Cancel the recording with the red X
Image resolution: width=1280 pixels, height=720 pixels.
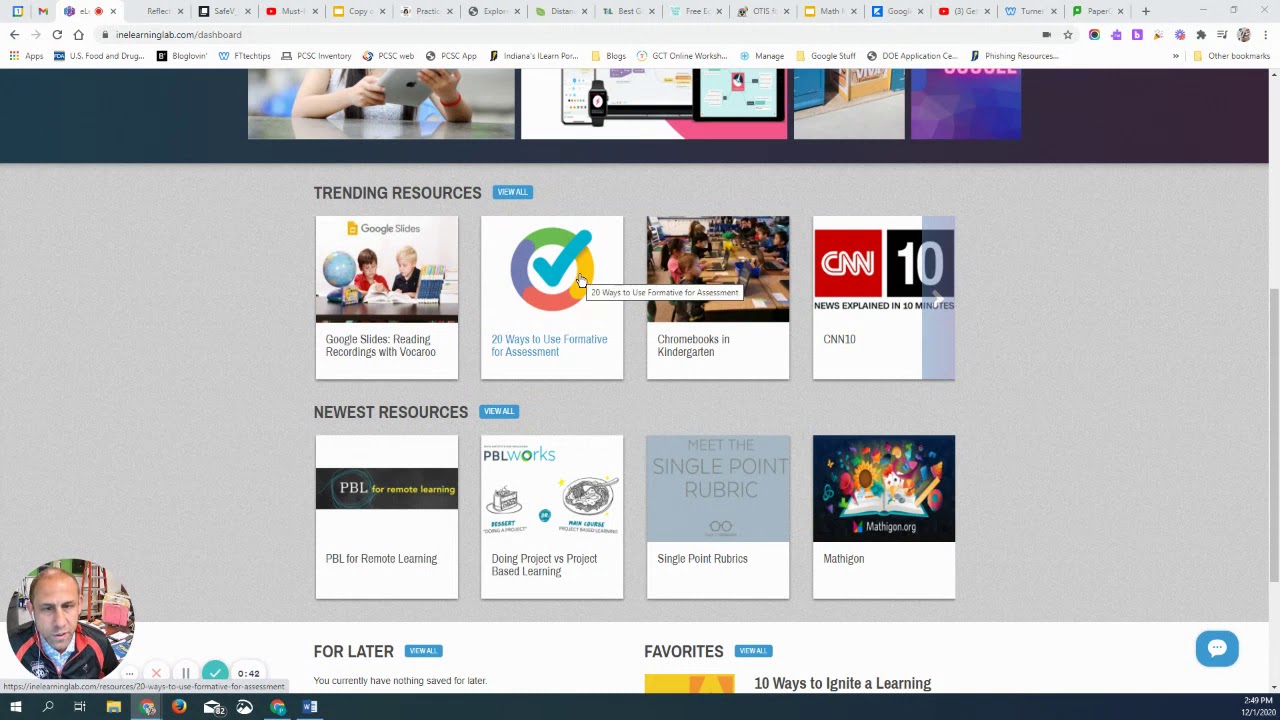[x=156, y=674]
